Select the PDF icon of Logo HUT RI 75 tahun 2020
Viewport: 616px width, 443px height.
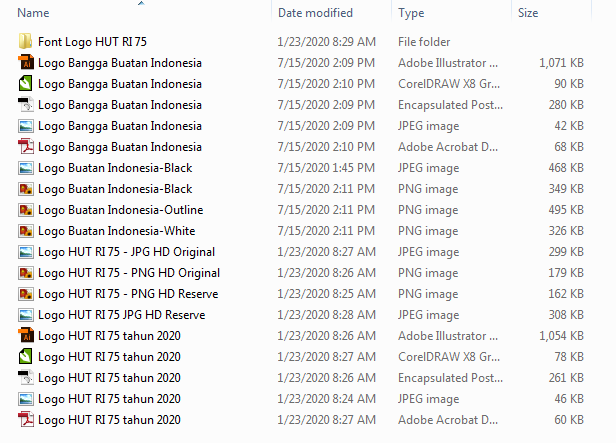point(26,420)
